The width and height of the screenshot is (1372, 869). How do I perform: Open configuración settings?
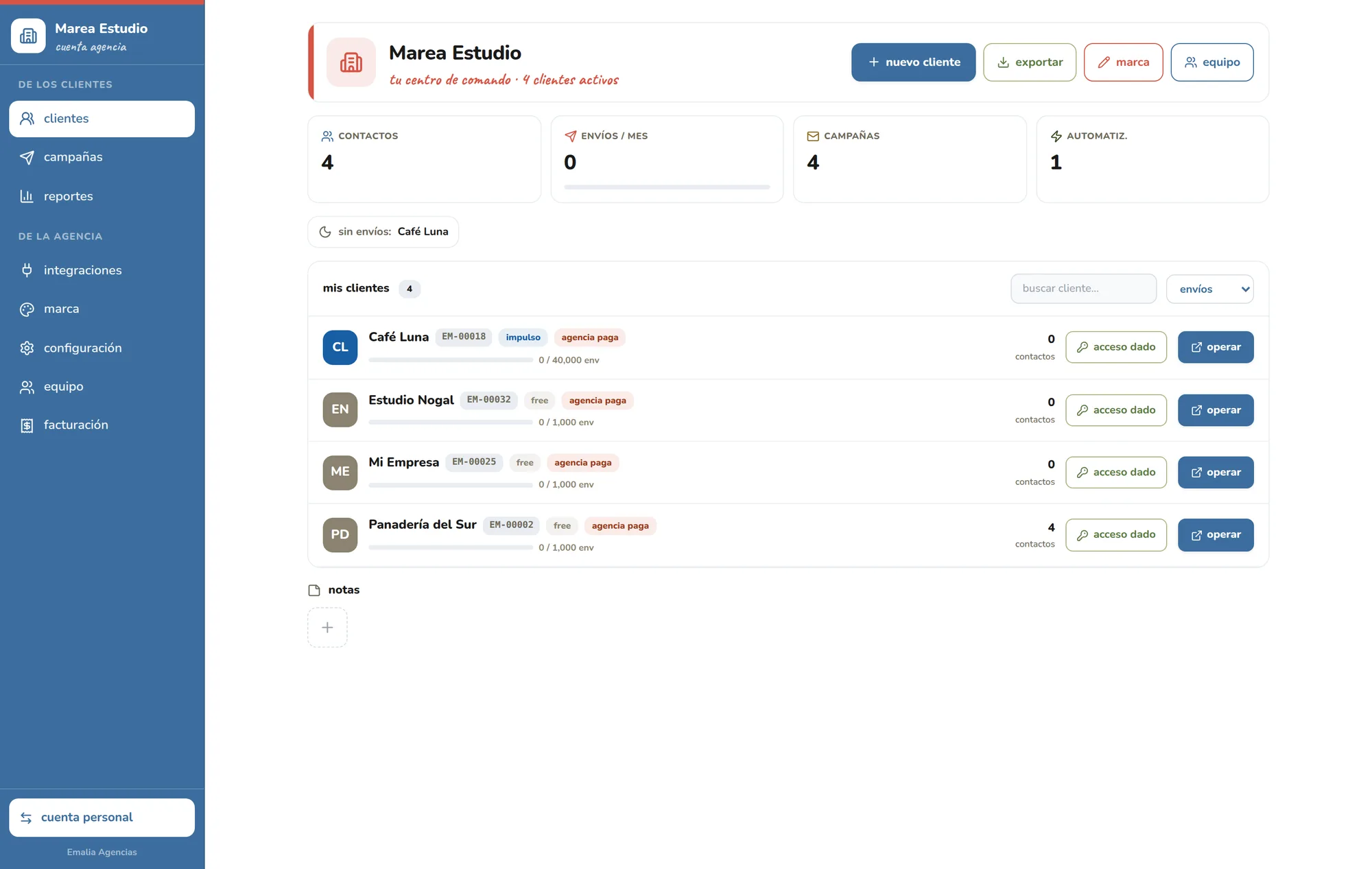click(x=102, y=348)
